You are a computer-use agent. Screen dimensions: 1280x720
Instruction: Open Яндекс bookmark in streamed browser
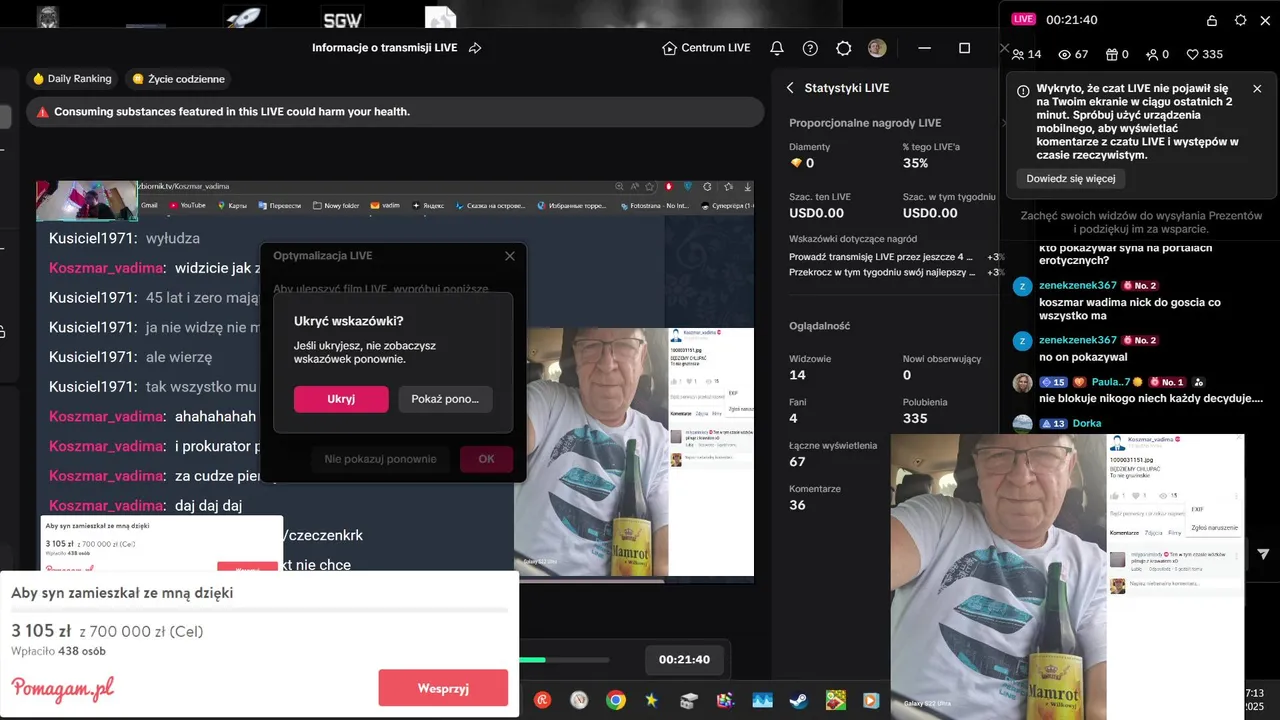[428, 205]
